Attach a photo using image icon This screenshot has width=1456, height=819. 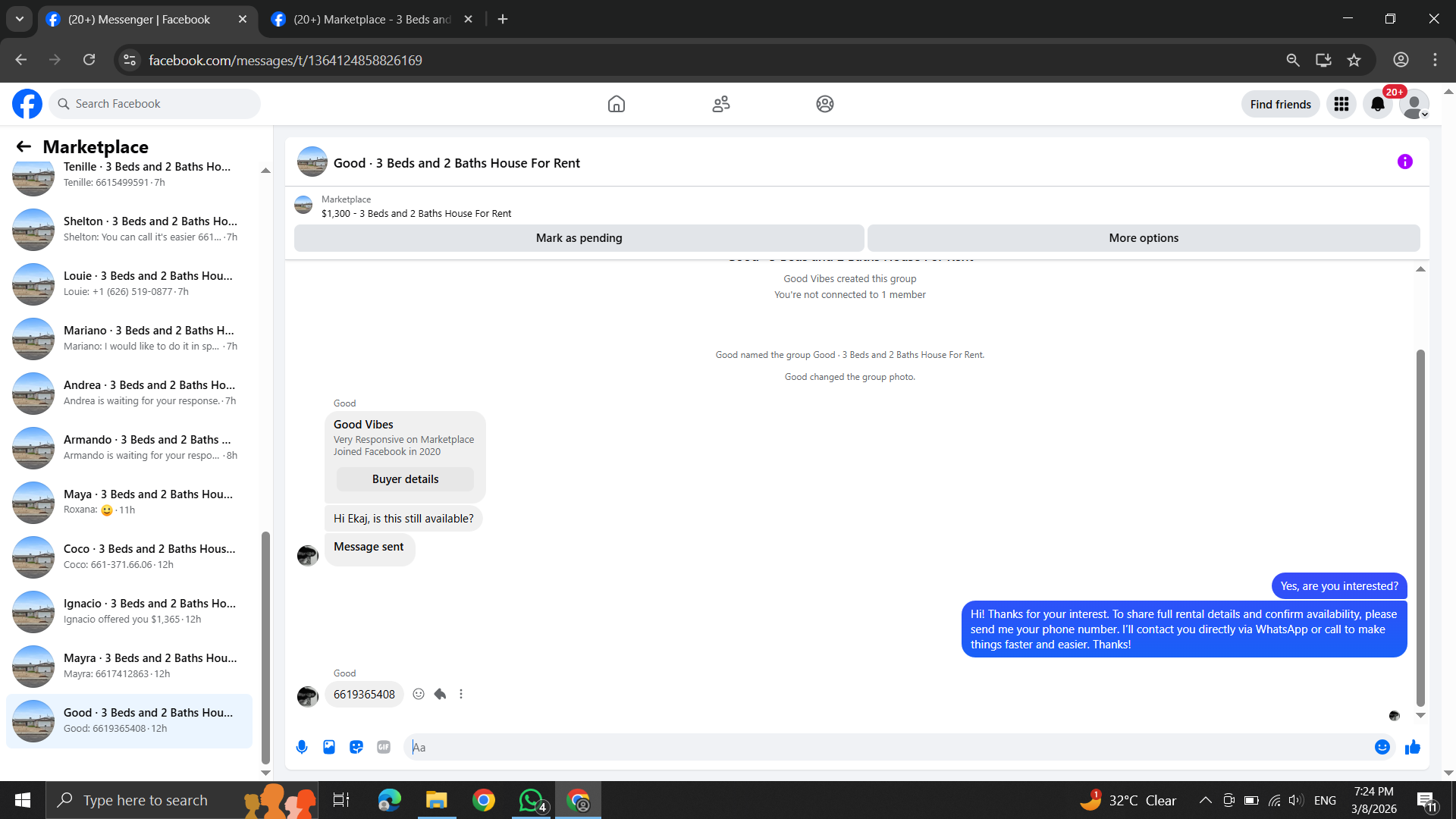pyautogui.click(x=329, y=747)
